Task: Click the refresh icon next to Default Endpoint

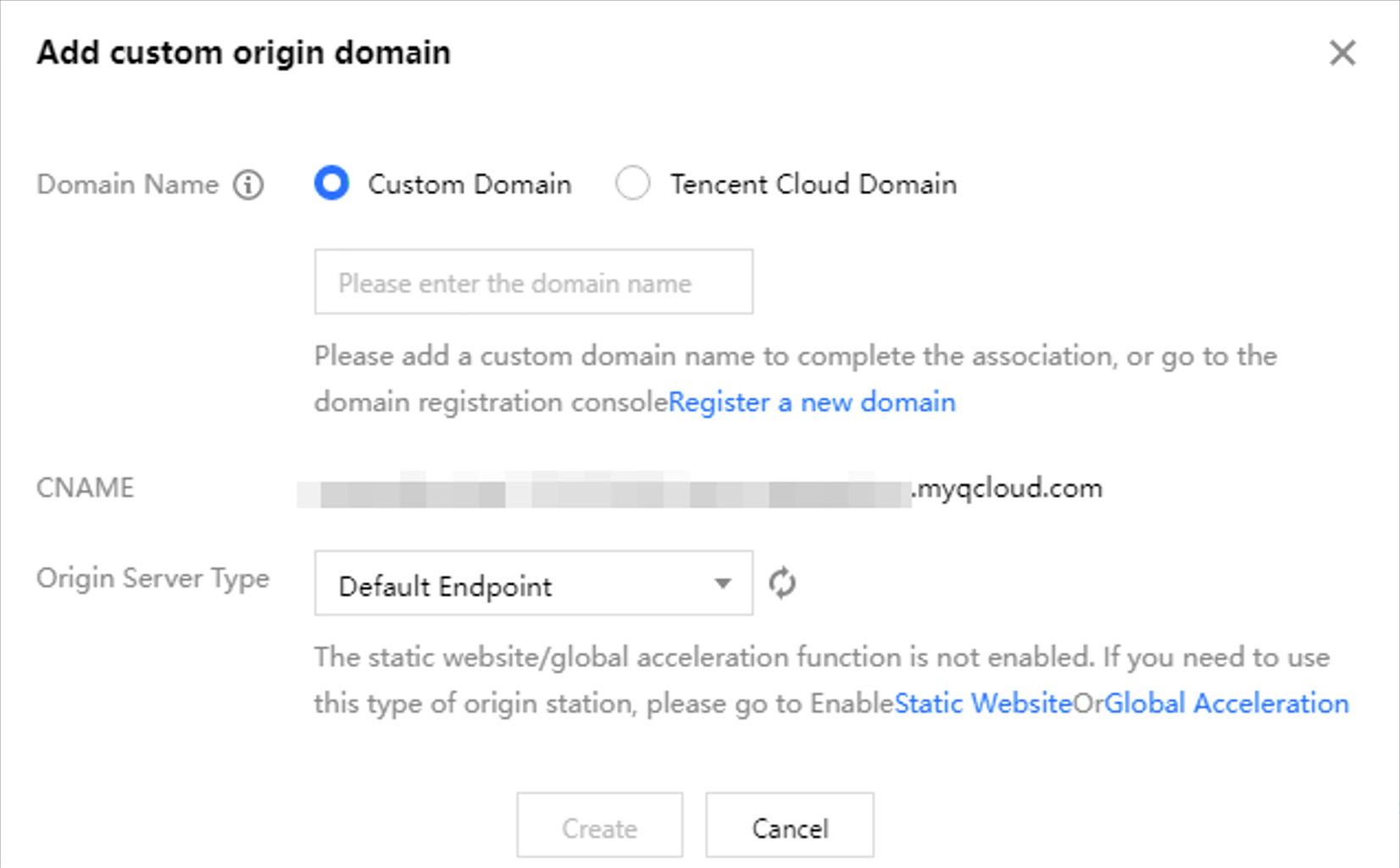Action: (781, 583)
